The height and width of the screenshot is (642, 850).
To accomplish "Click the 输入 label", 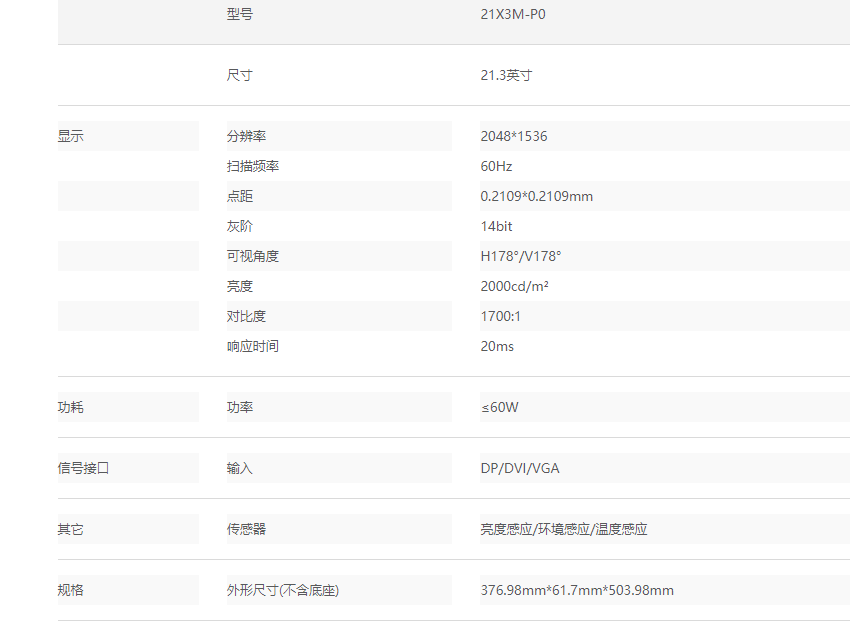I will point(240,468).
